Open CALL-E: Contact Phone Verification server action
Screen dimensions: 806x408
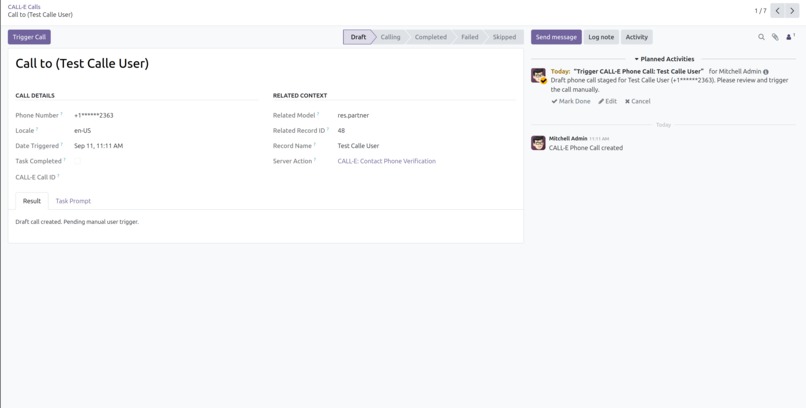click(x=387, y=161)
